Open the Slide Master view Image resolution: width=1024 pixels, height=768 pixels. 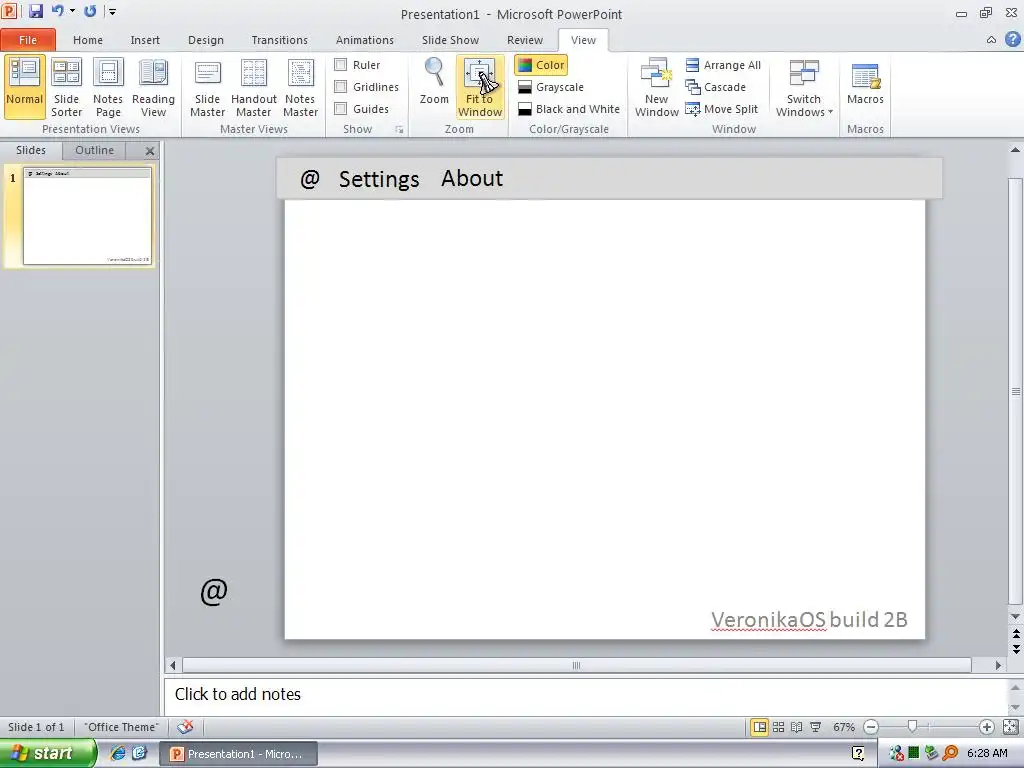click(208, 87)
